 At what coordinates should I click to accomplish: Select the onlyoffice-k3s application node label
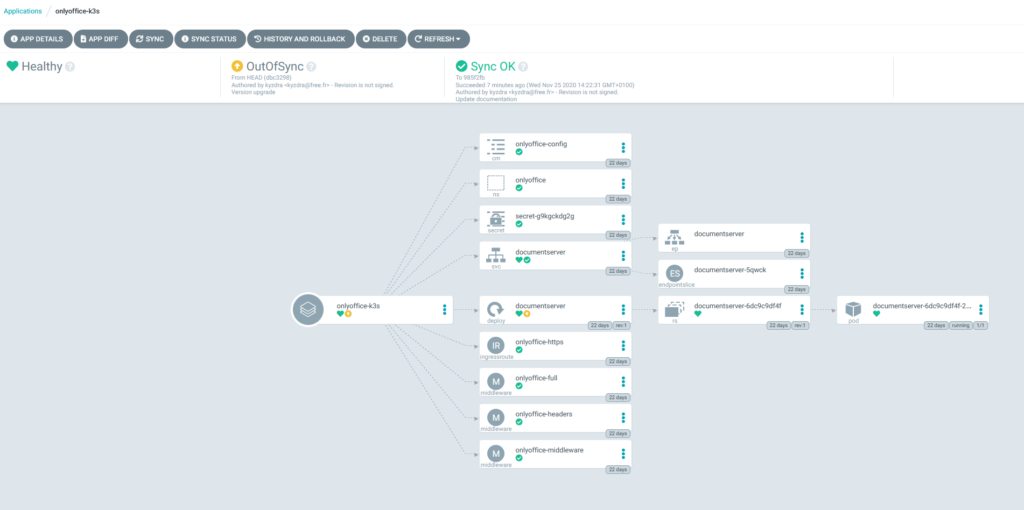[x=359, y=305]
